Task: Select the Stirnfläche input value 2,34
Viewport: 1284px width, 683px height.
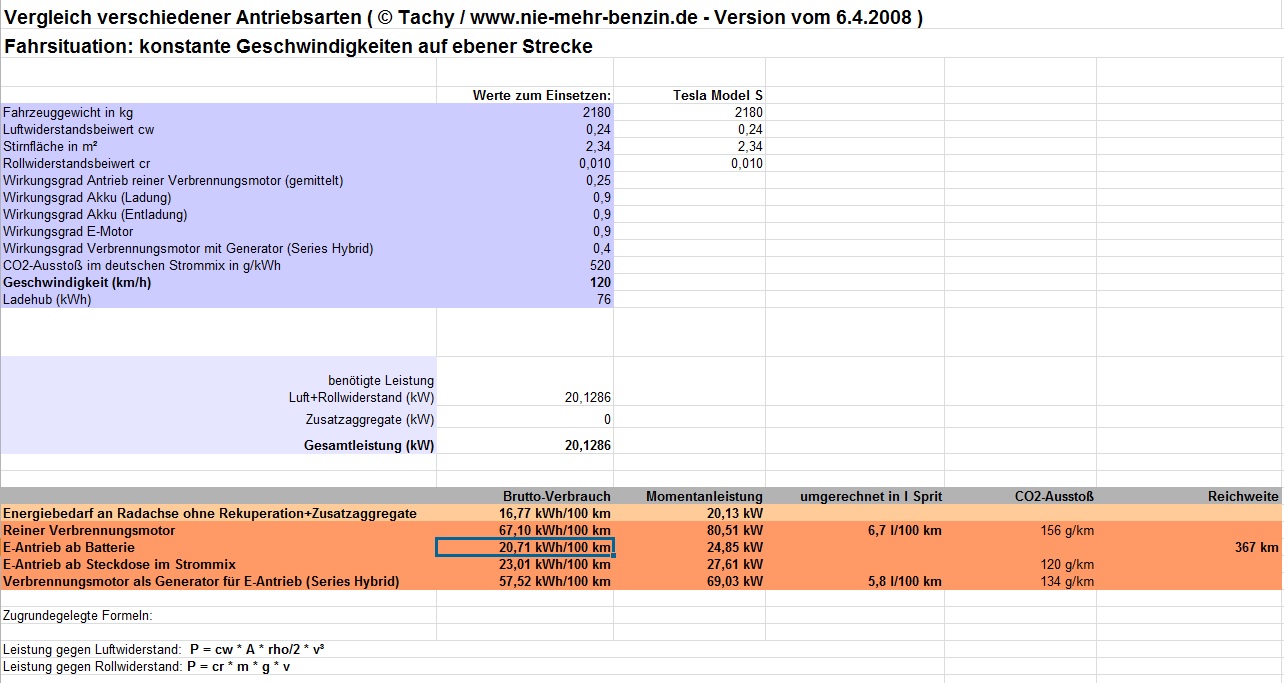Action: coord(596,146)
